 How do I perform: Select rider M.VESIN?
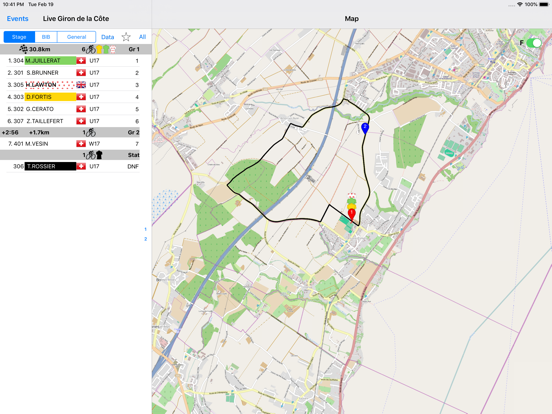pyautogui.click(x=73, y=144)
